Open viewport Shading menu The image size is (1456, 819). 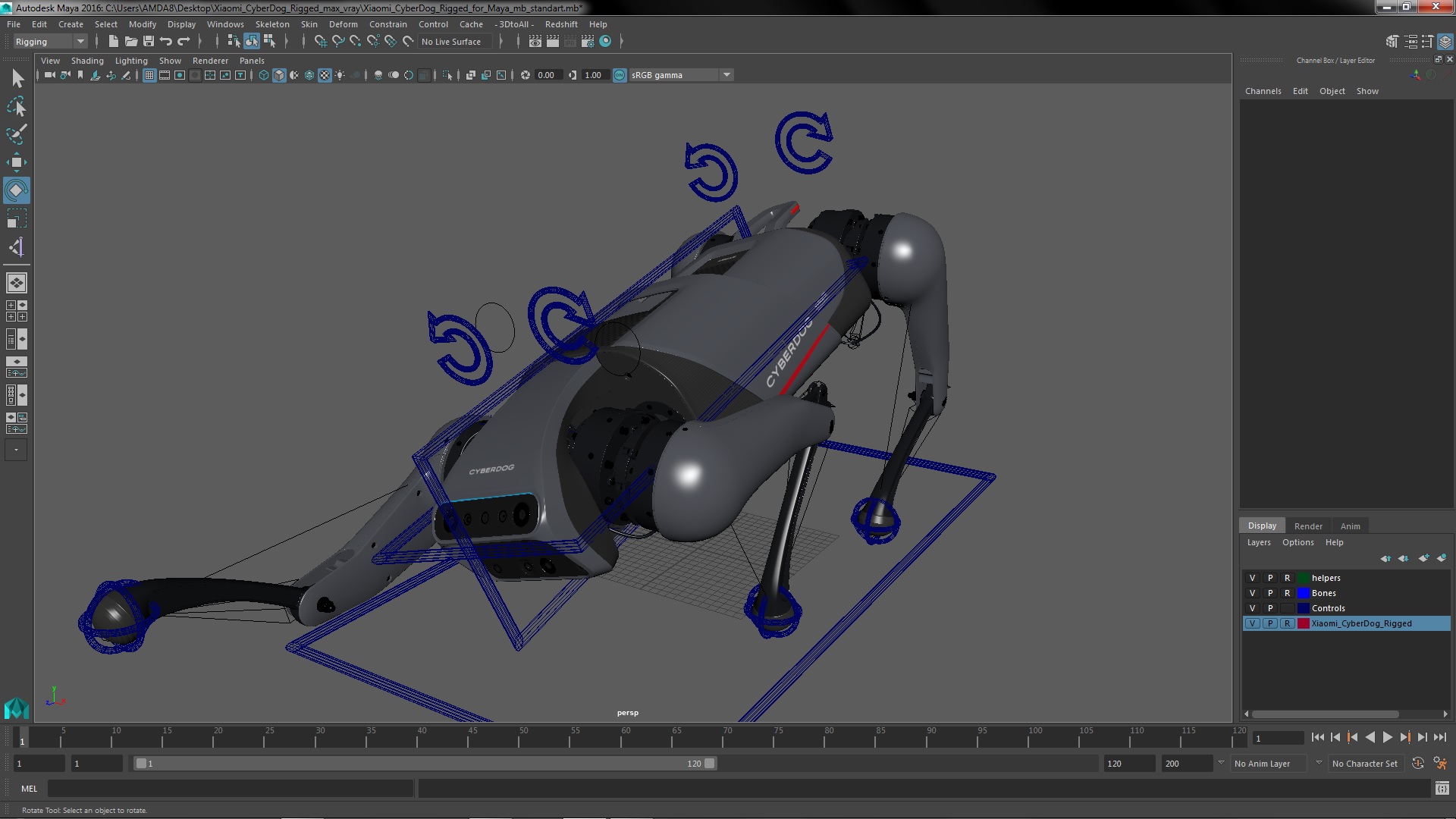87,61
